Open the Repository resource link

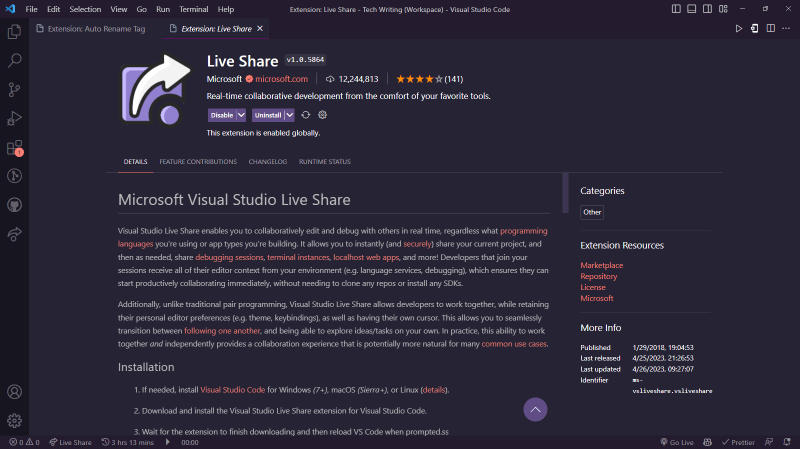click(x=598, y=276)
